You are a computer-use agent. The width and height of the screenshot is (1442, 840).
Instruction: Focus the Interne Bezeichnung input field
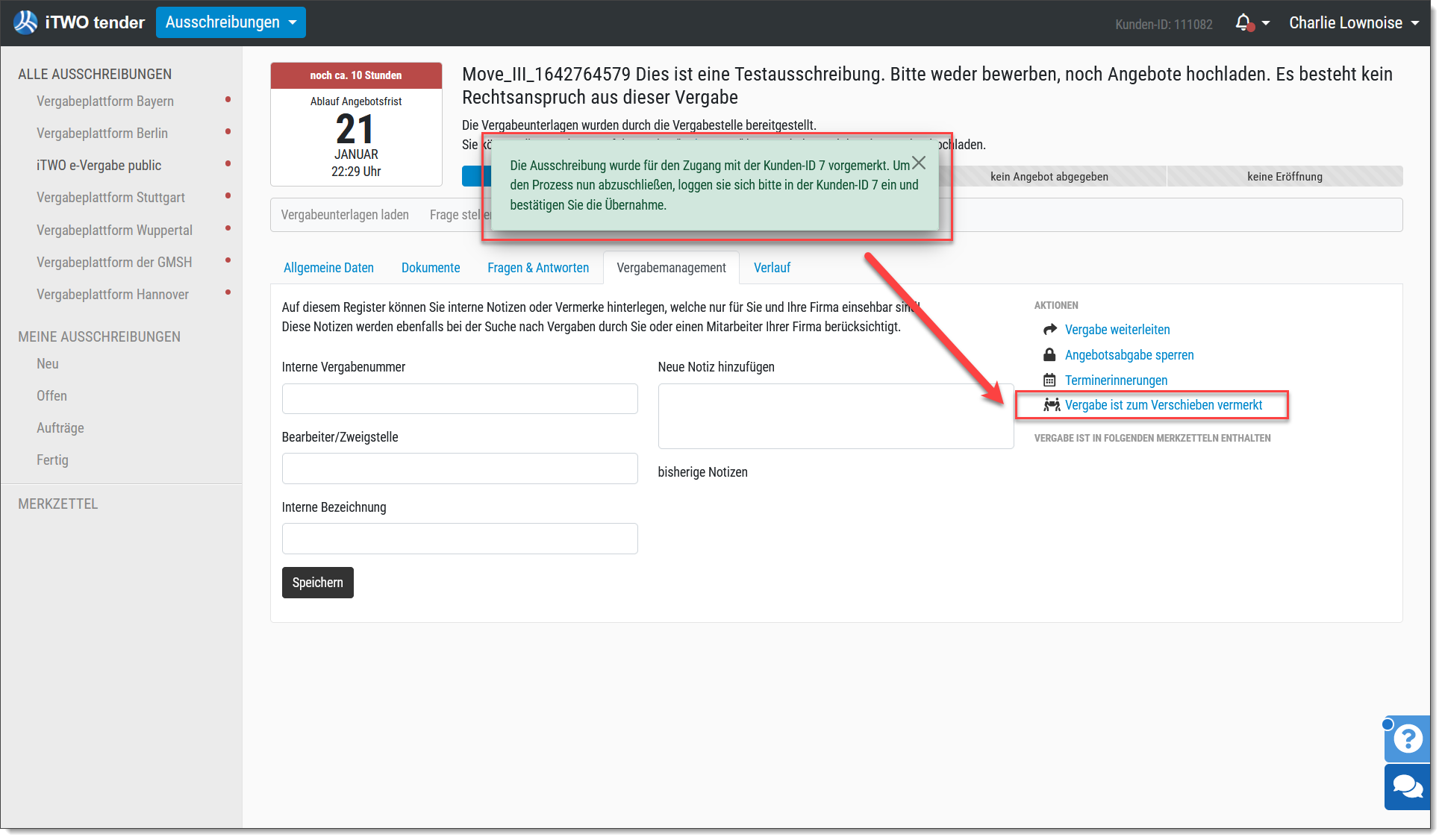tap(460, 539)
